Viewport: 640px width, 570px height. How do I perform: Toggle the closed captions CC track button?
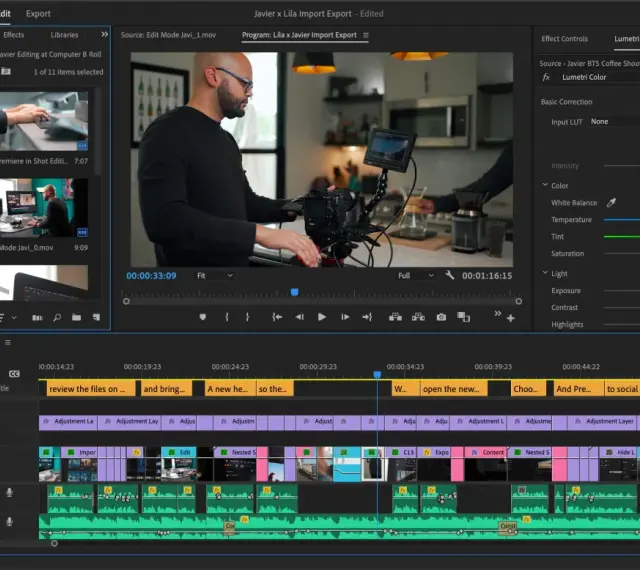[x=14, y=374]
